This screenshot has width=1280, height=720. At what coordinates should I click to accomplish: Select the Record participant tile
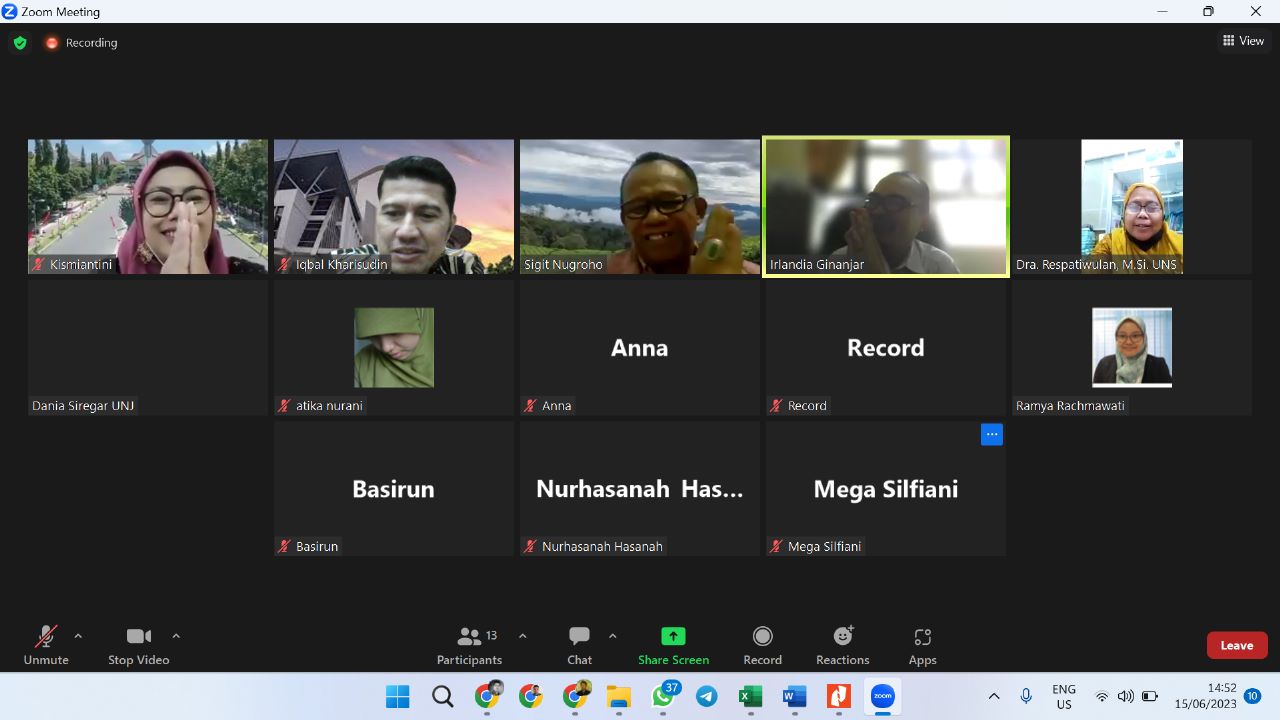coord(886,348)
